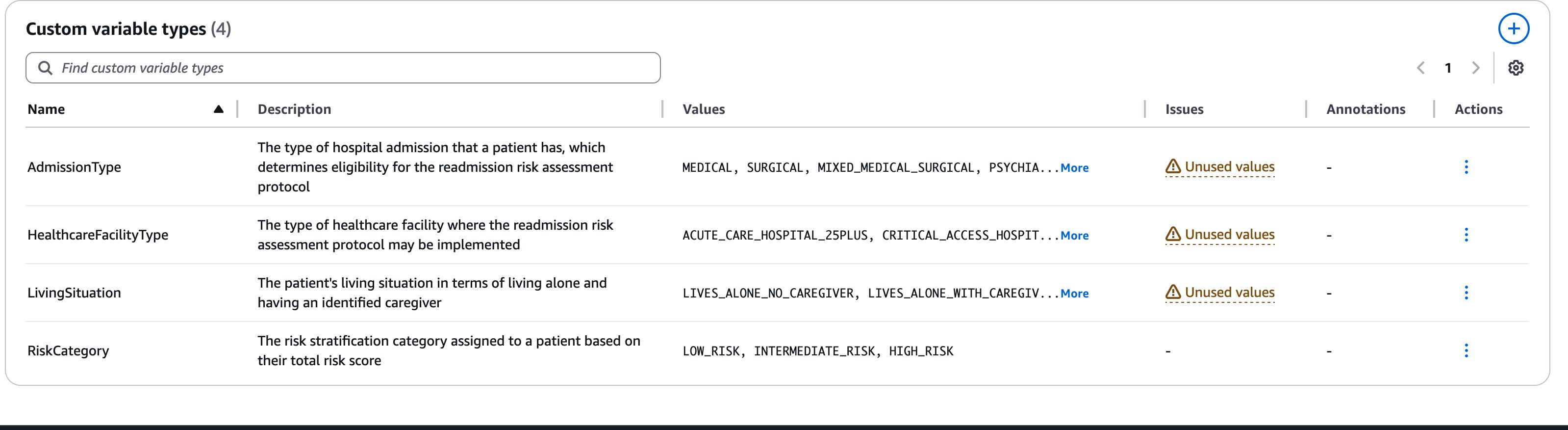
Task: Open table preferences gear icon
Action: point(1516,68)
